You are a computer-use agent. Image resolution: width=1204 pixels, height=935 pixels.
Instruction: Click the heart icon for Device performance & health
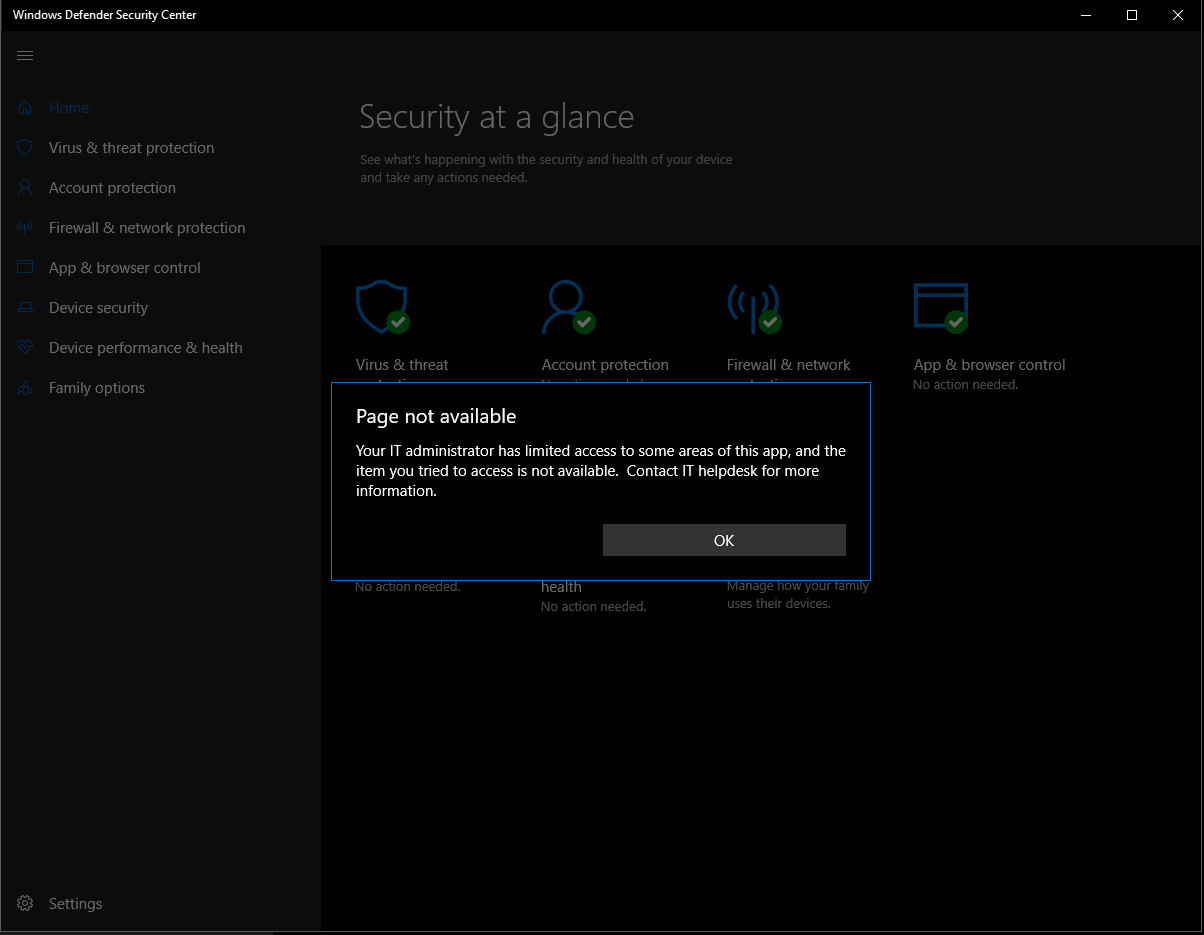(x=25, y=348)
